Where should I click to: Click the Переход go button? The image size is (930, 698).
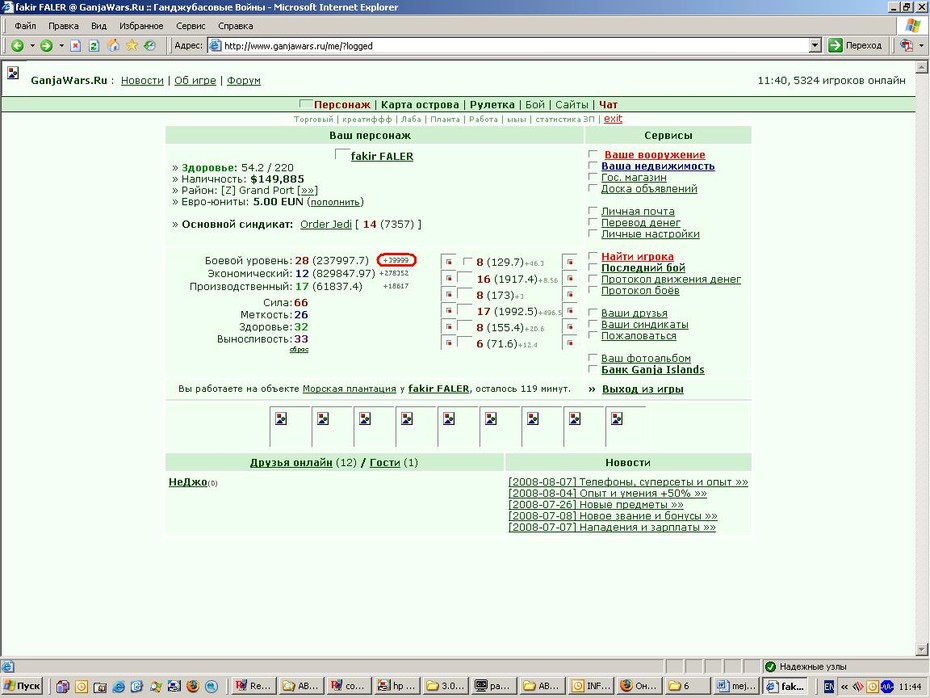[855, 46]
